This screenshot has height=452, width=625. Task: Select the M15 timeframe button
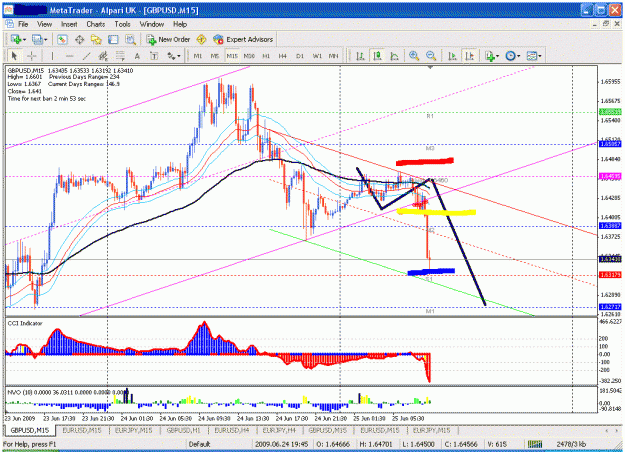232,56
